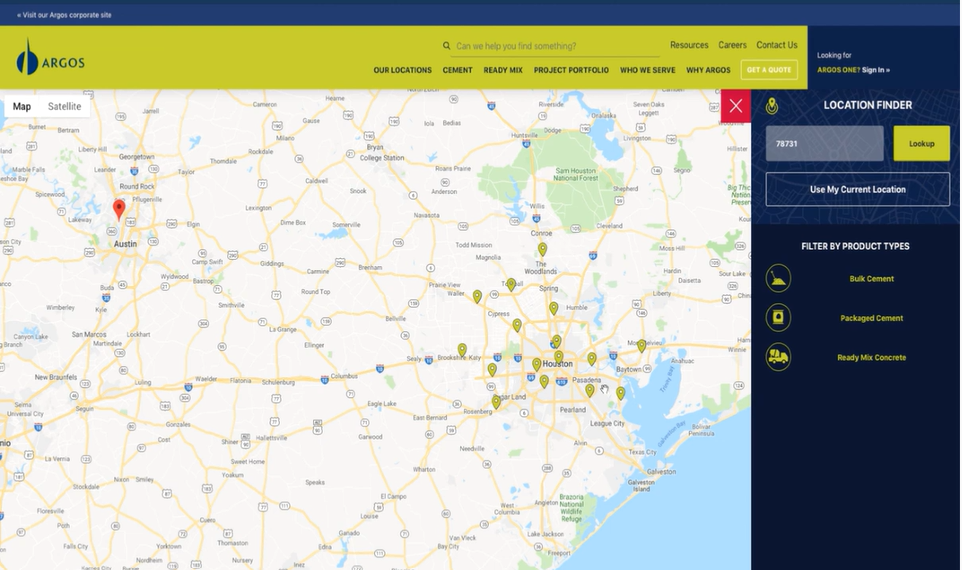Click the Location Finder pin icon
This screenshot has height=570, width=962.
pos(772,106)
